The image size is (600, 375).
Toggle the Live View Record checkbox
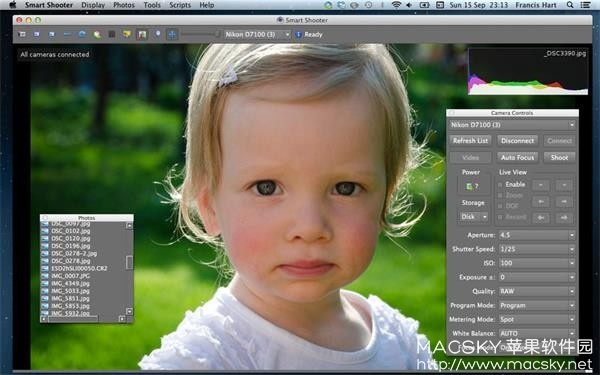[x=500, y=217]
